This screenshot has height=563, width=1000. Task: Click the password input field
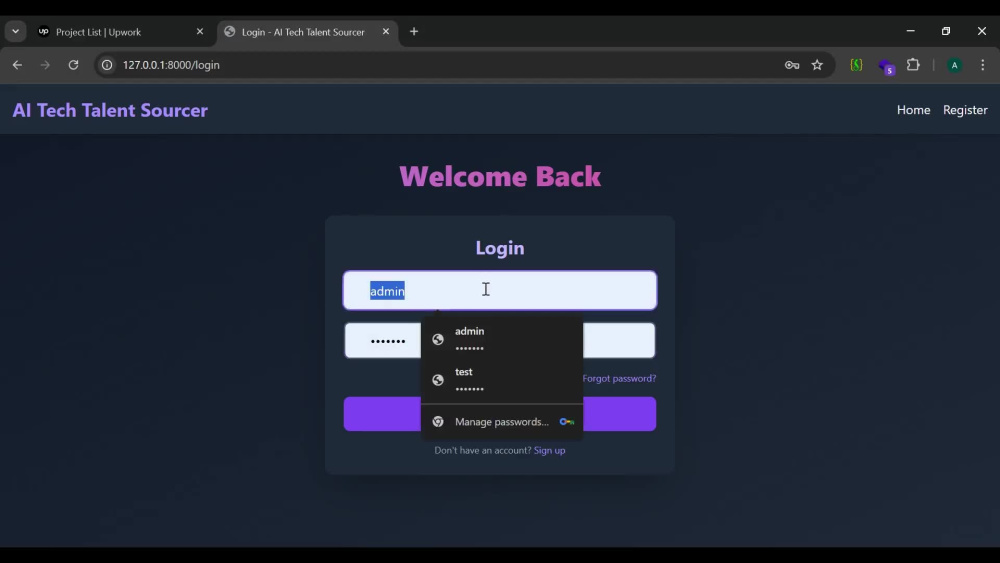click(500, 340)
